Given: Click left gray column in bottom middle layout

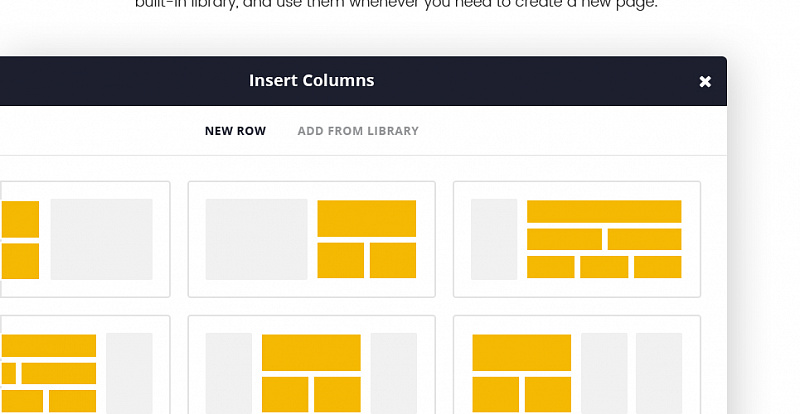Looking at the screenshot, I should pyautogui.click(x=229, y=373).
